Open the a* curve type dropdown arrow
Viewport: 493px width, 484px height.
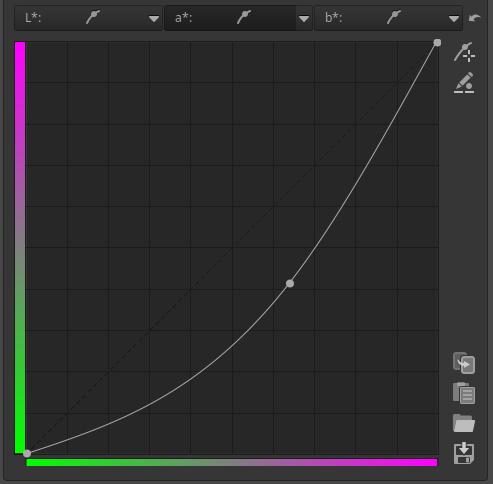304,19
